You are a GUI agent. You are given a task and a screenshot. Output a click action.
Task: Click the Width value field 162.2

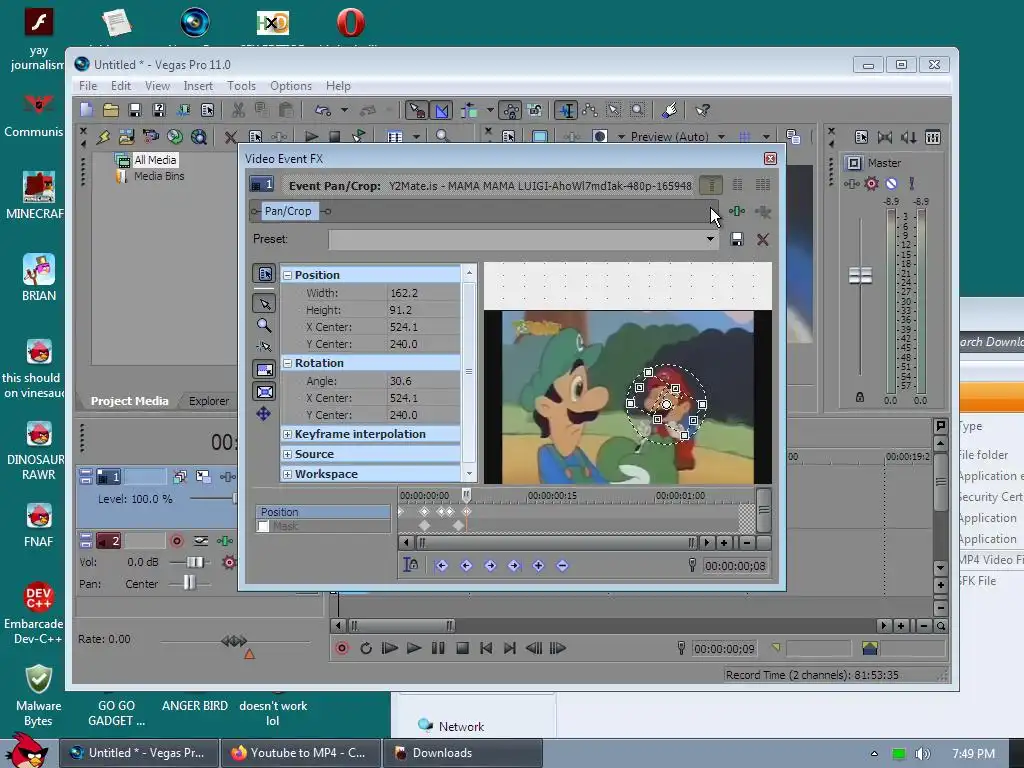[423, 293]
